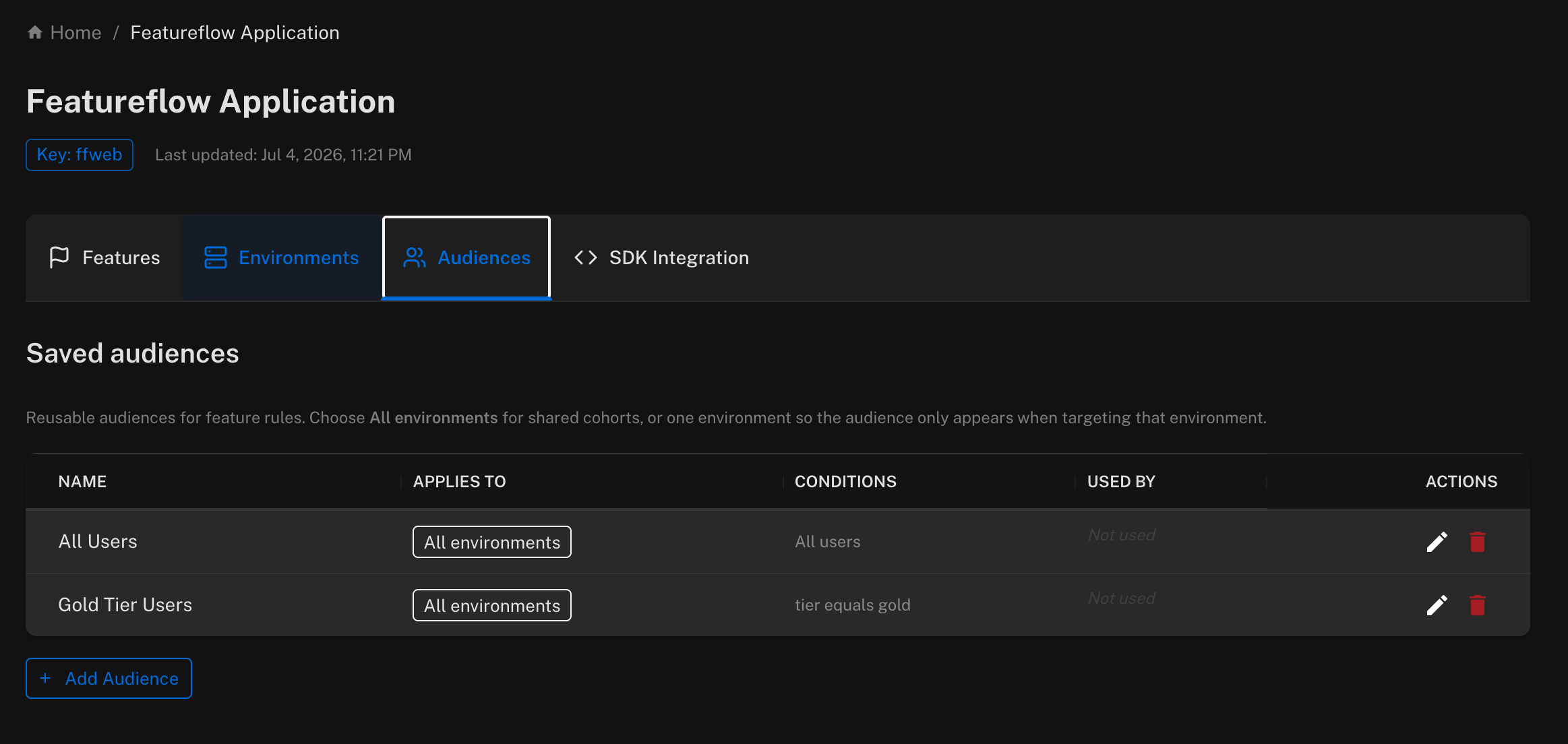
Task: Click the CONDITIONS column header
Action: tap(845, 482)
